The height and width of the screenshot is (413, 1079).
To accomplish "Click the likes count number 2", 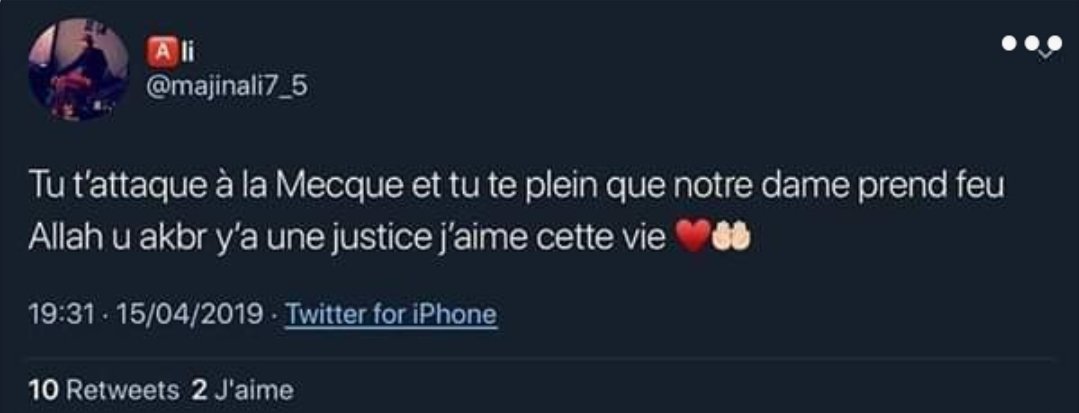I will [x=199, y=391].
